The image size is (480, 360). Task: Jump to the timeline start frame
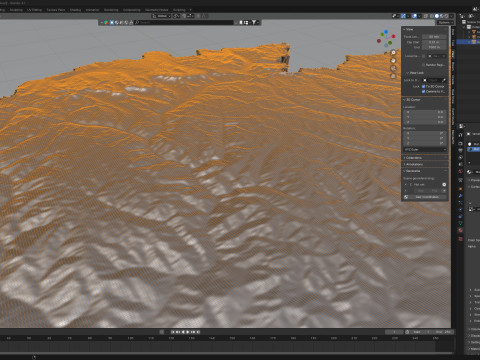point(173,332)
